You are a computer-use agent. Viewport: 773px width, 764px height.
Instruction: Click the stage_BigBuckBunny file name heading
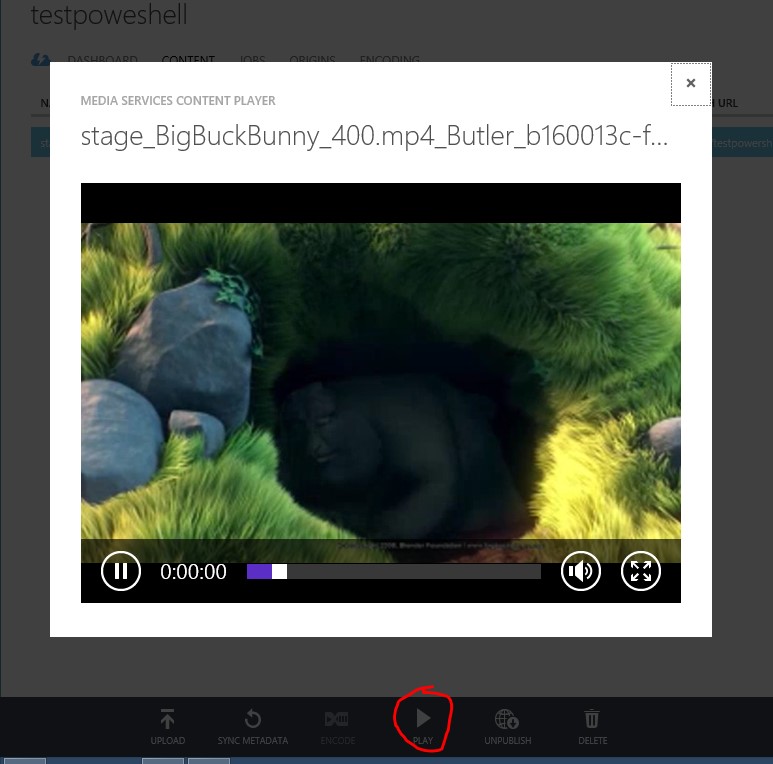[374, 137]
